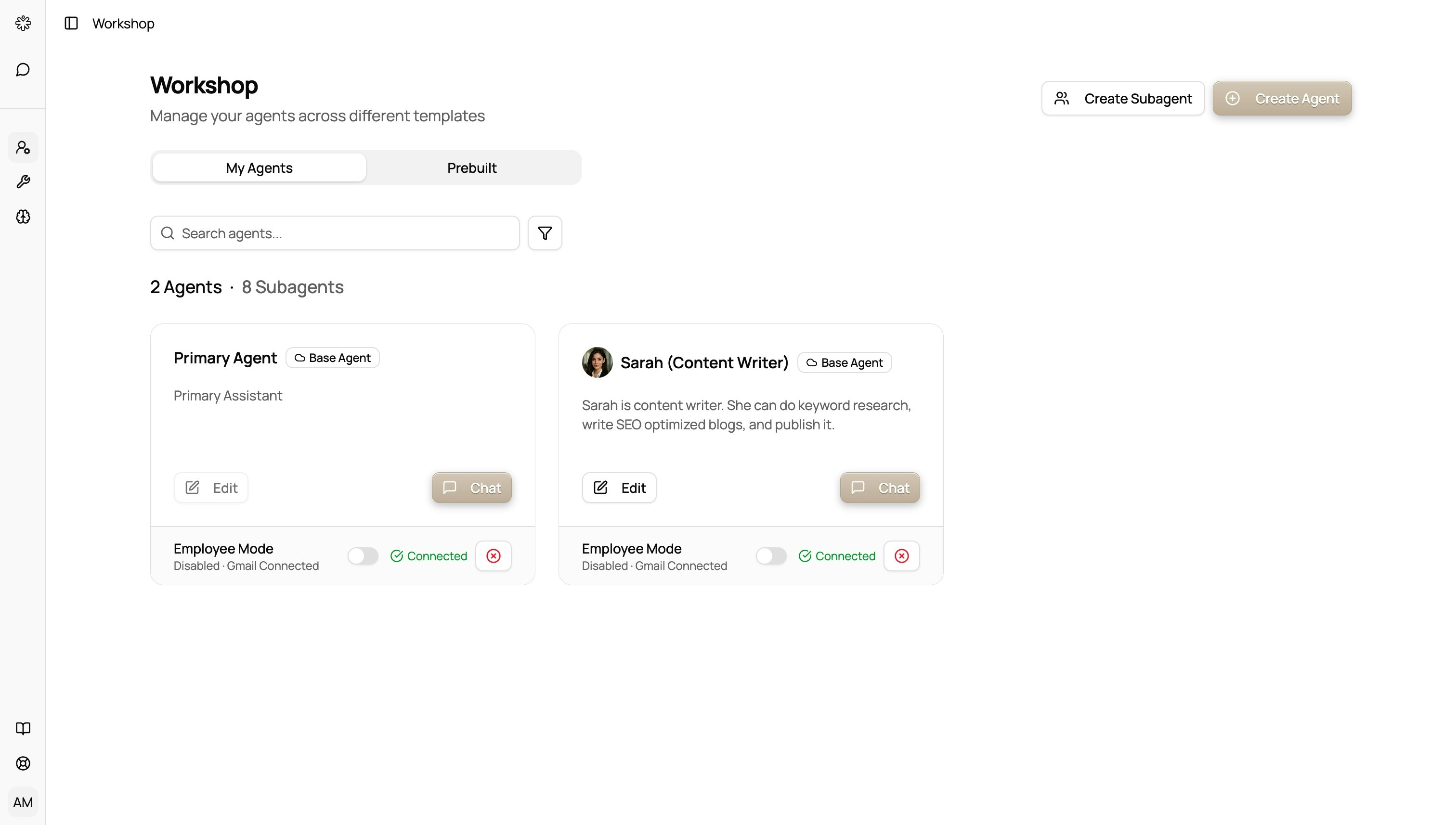Open the book documentation icon
1456x825 pixels.
pyautogui.click(x=23, y=728)
